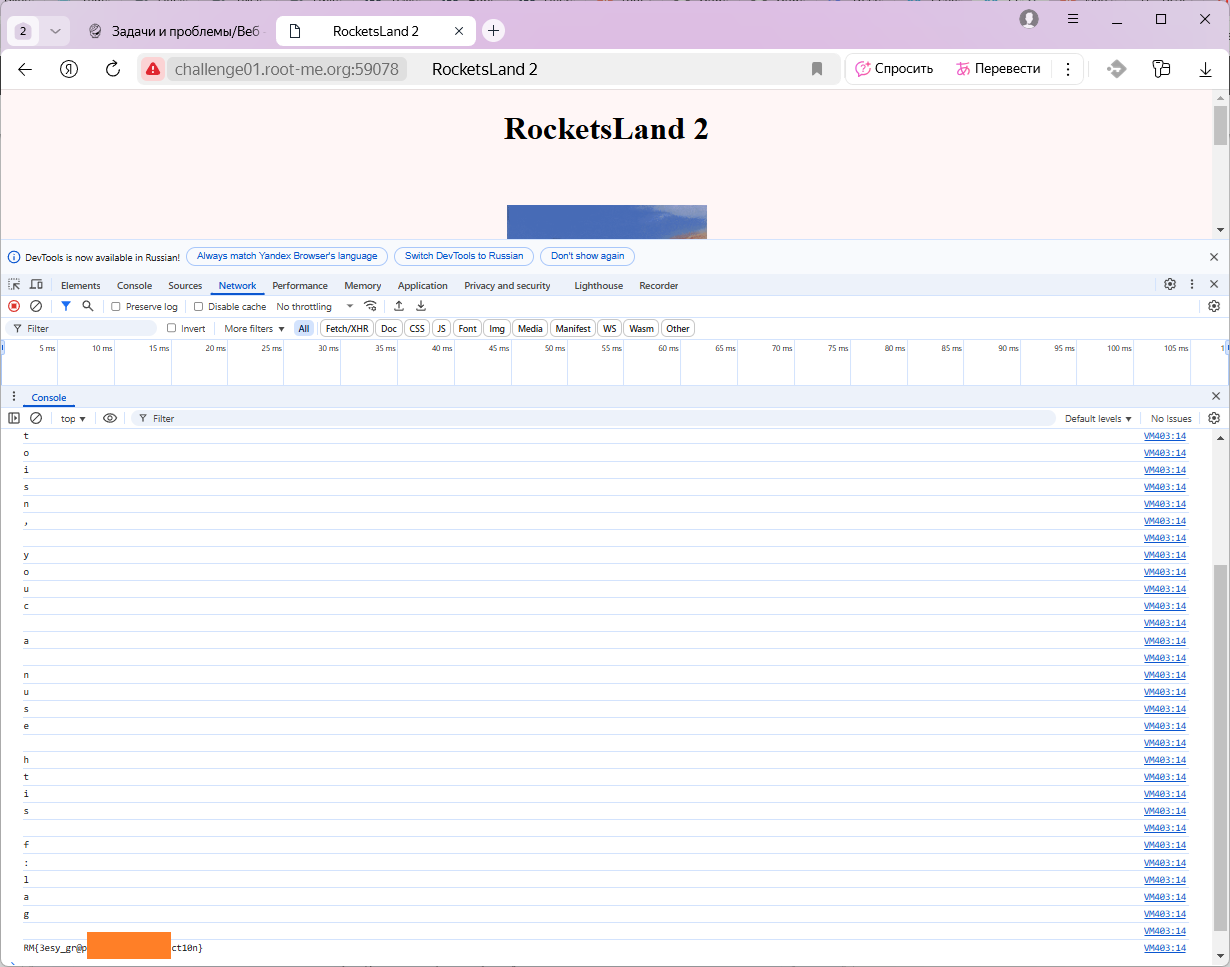Open network conditions wifi icon

click(371, 306)
